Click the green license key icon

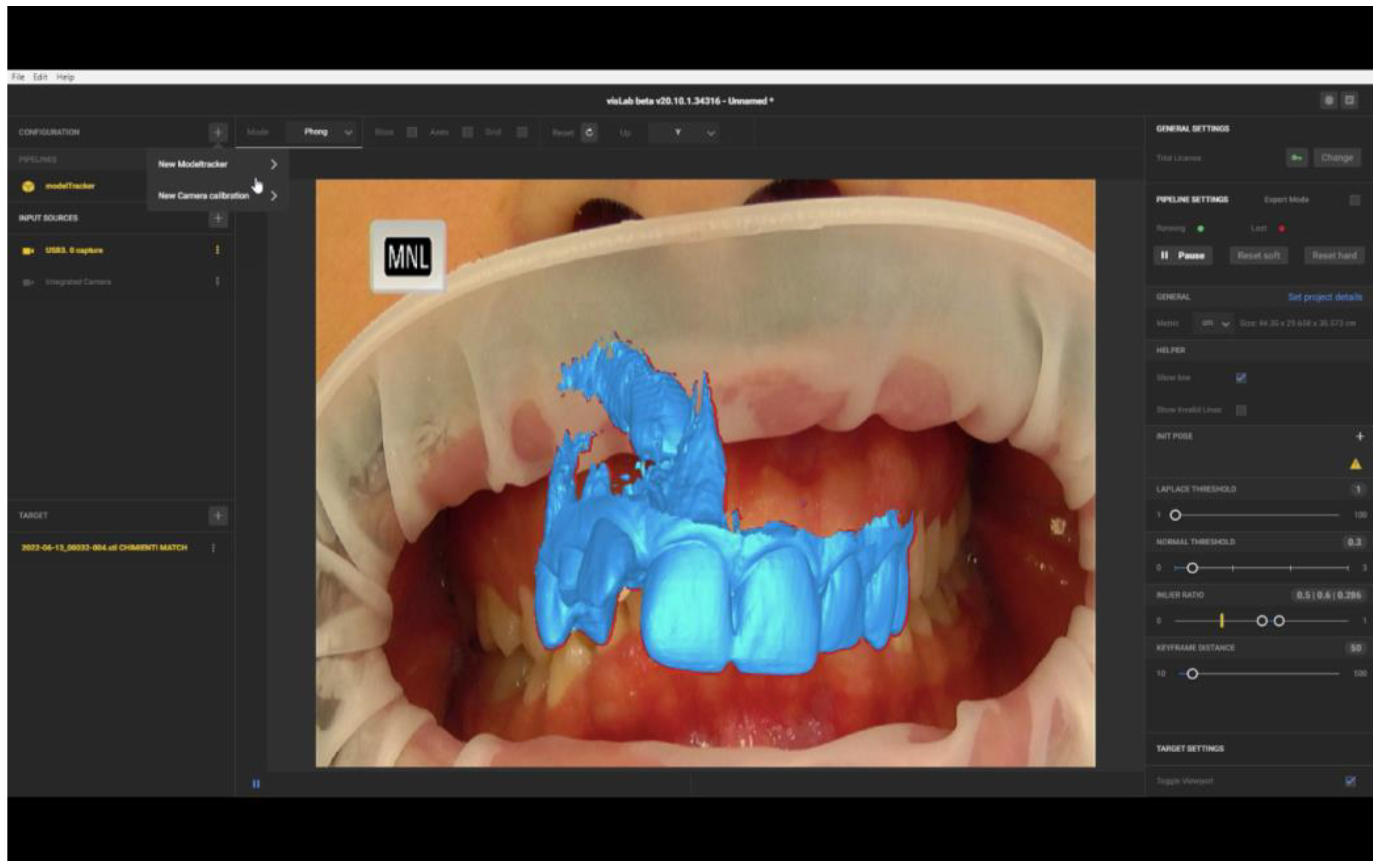click(1297, 157)
